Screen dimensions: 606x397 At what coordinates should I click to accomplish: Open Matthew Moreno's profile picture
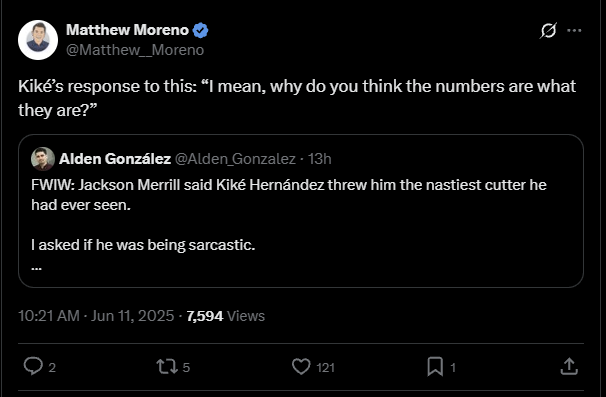(x=38, y=40)
